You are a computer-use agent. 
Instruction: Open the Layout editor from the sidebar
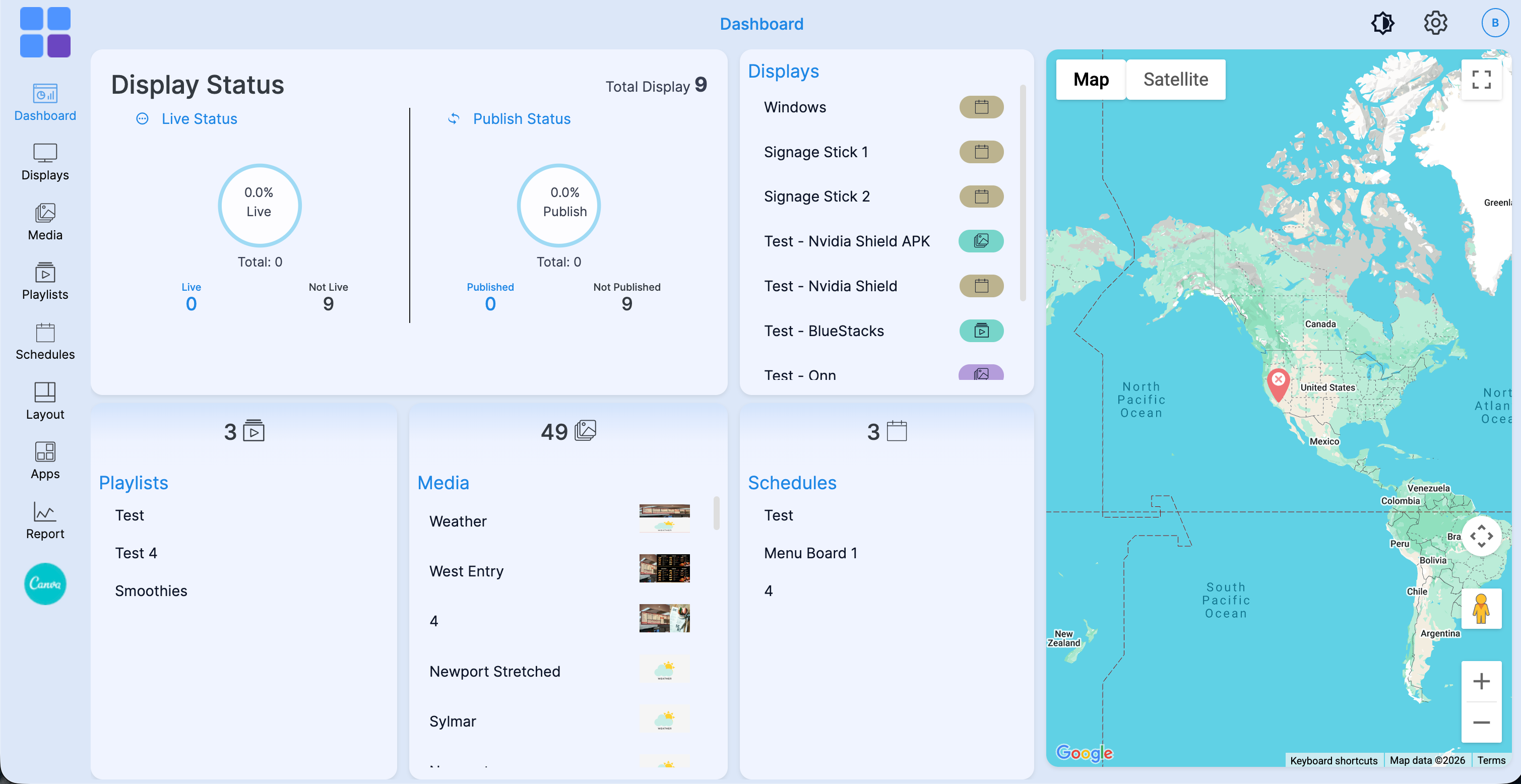45,402
